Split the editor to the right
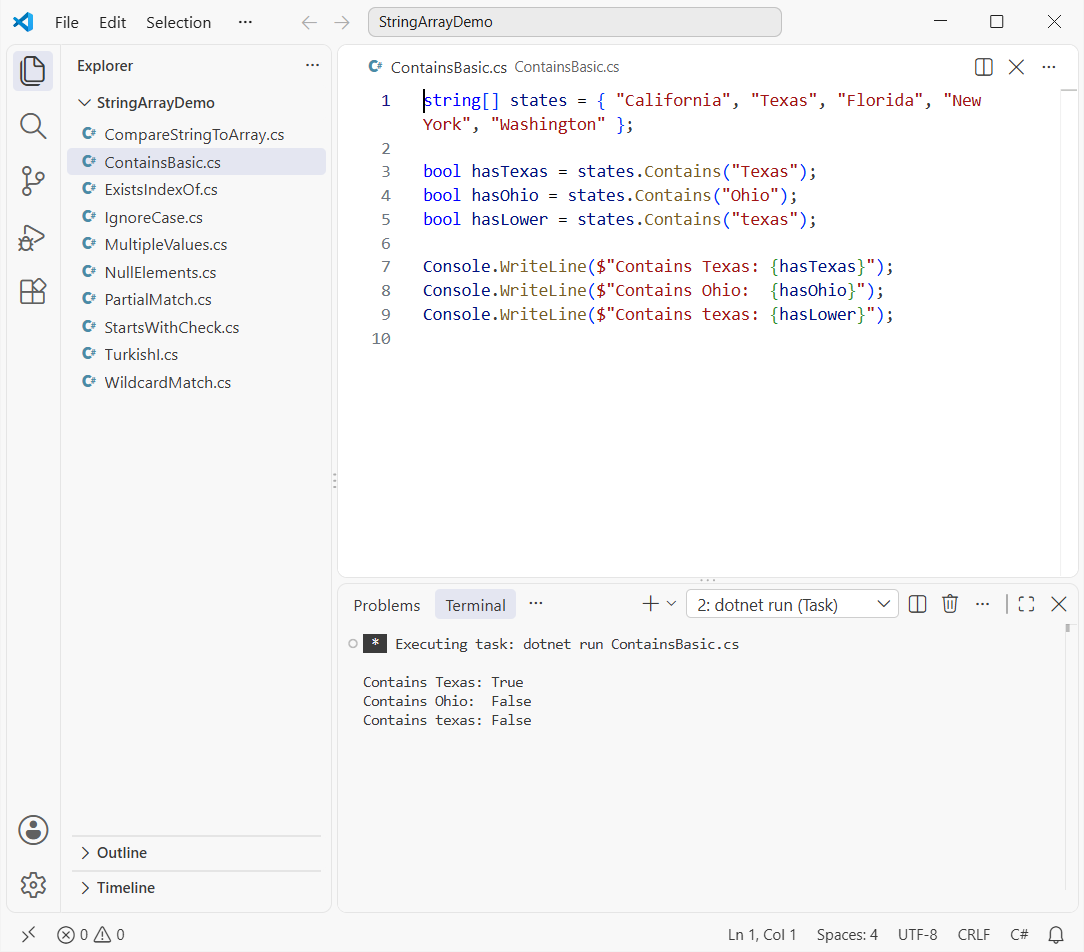 click(x=983, y=67)
